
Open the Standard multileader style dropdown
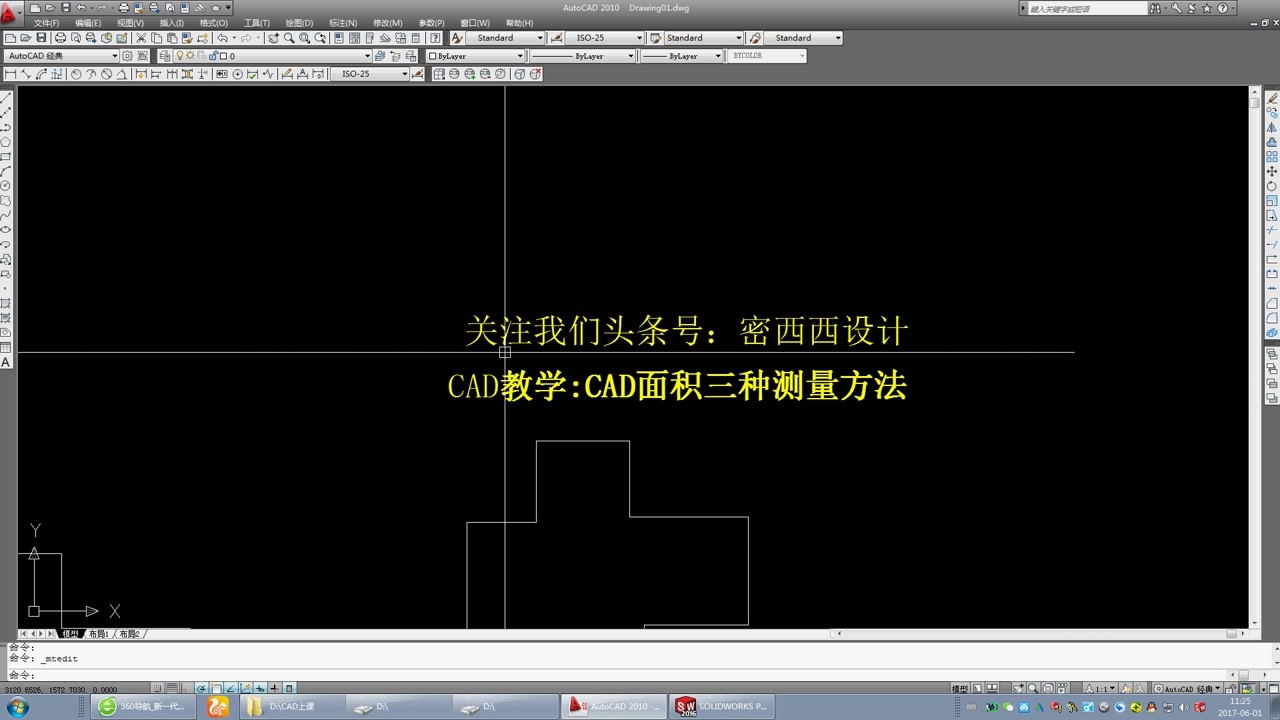pos(803,38)
